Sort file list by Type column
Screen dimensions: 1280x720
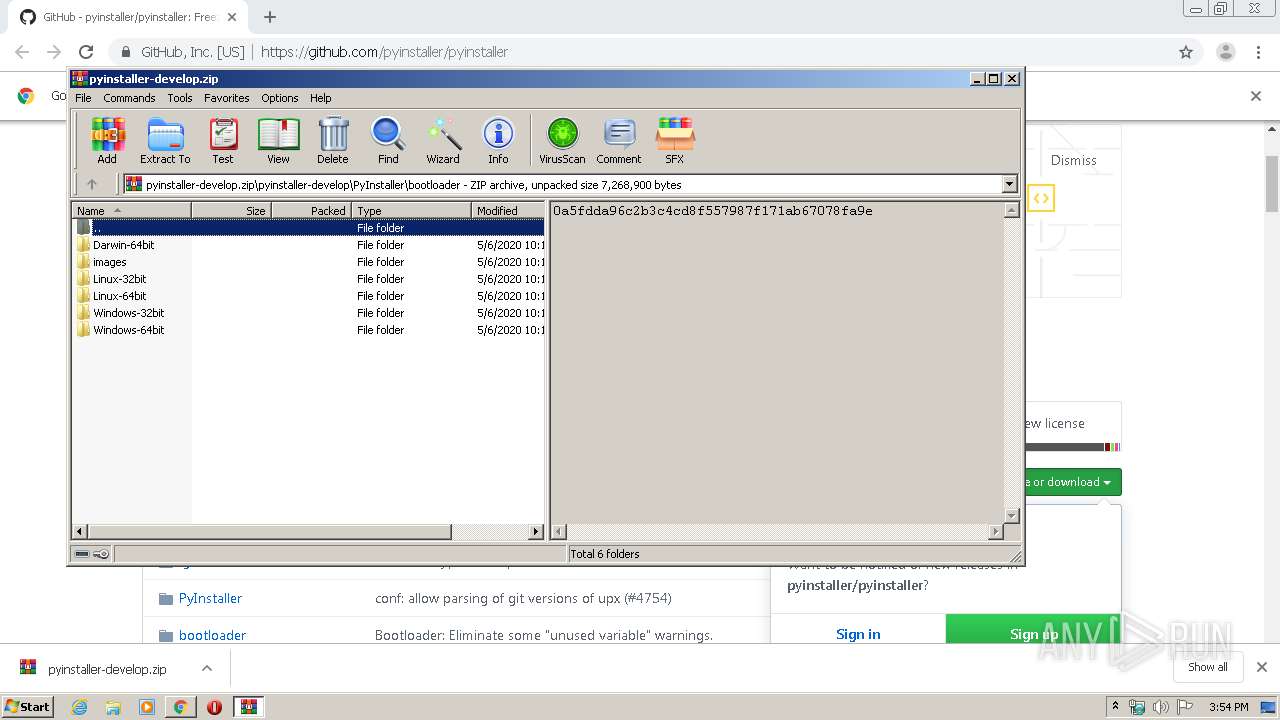411,210
